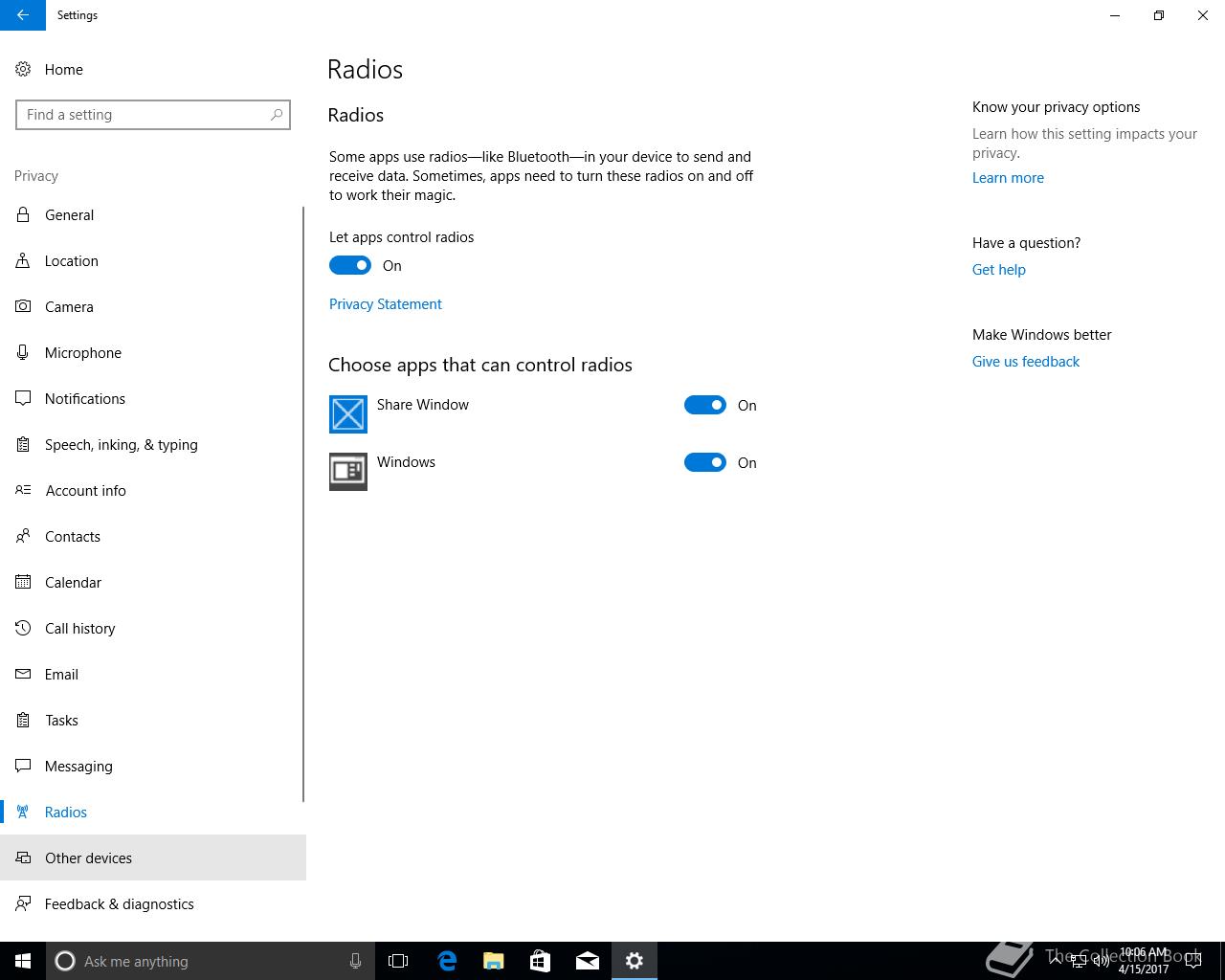
Task: Select the Email envelope icon in sidebar
Action: click(x=23, y=674)
